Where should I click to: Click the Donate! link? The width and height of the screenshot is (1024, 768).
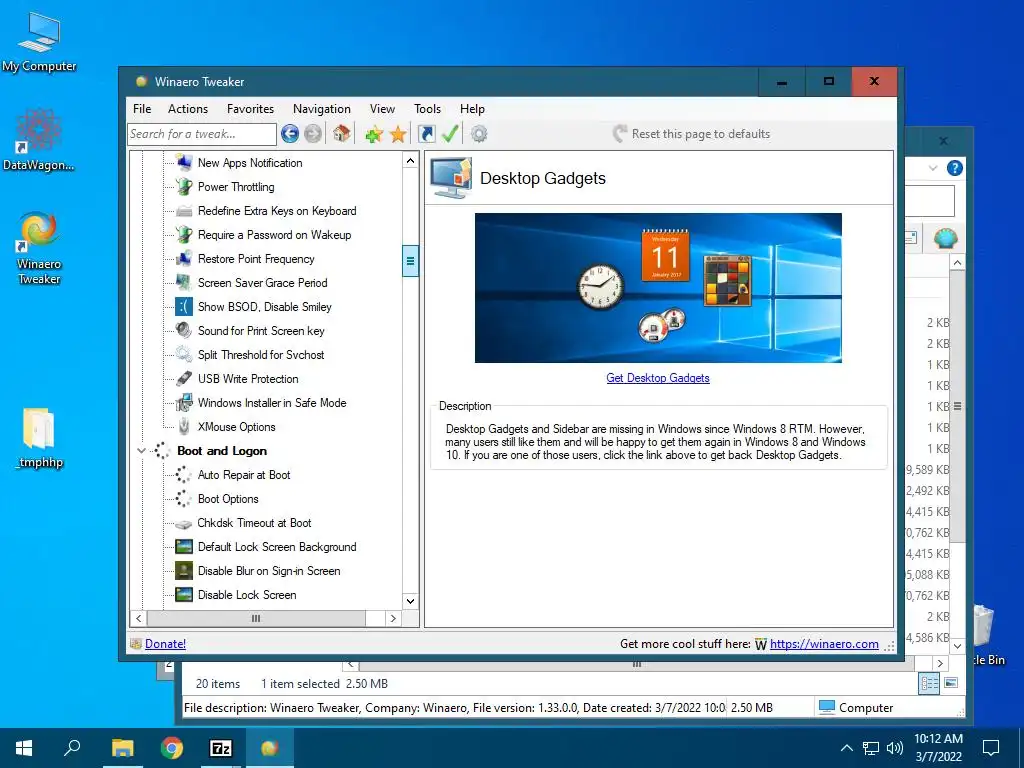[x=165, y=644]
